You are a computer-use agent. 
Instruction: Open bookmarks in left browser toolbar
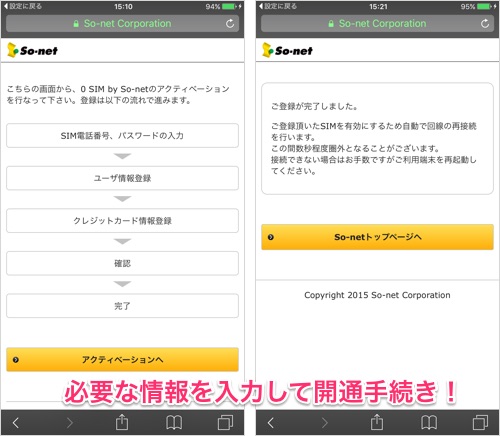174,423
